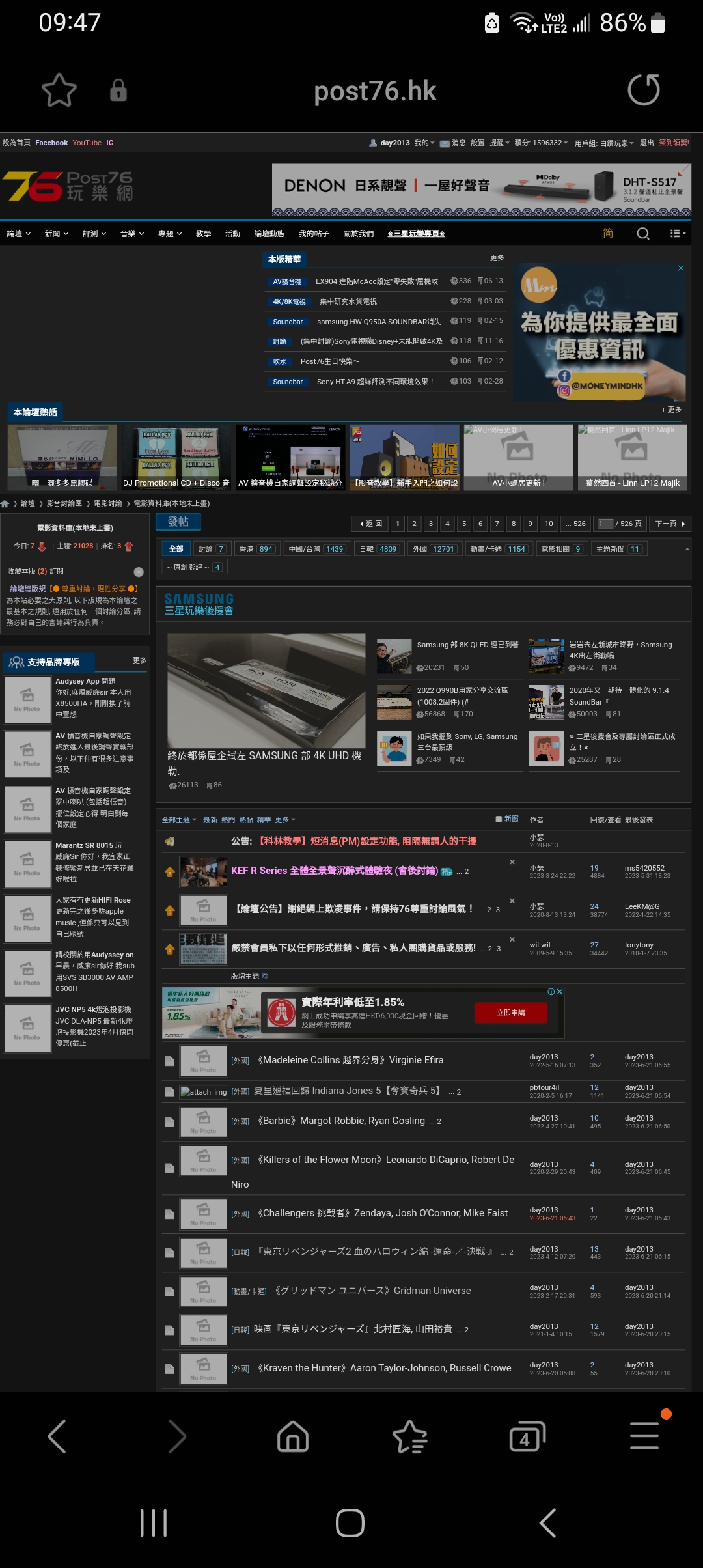Open the browser hamburger menu

point(644,1436)
